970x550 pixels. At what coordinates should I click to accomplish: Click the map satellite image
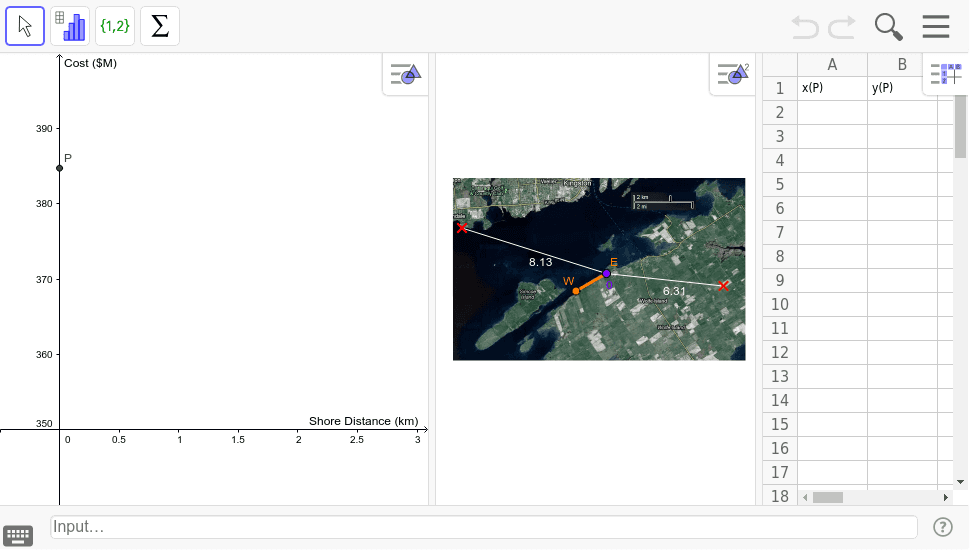pyautogui.click(x=599, y=269)
